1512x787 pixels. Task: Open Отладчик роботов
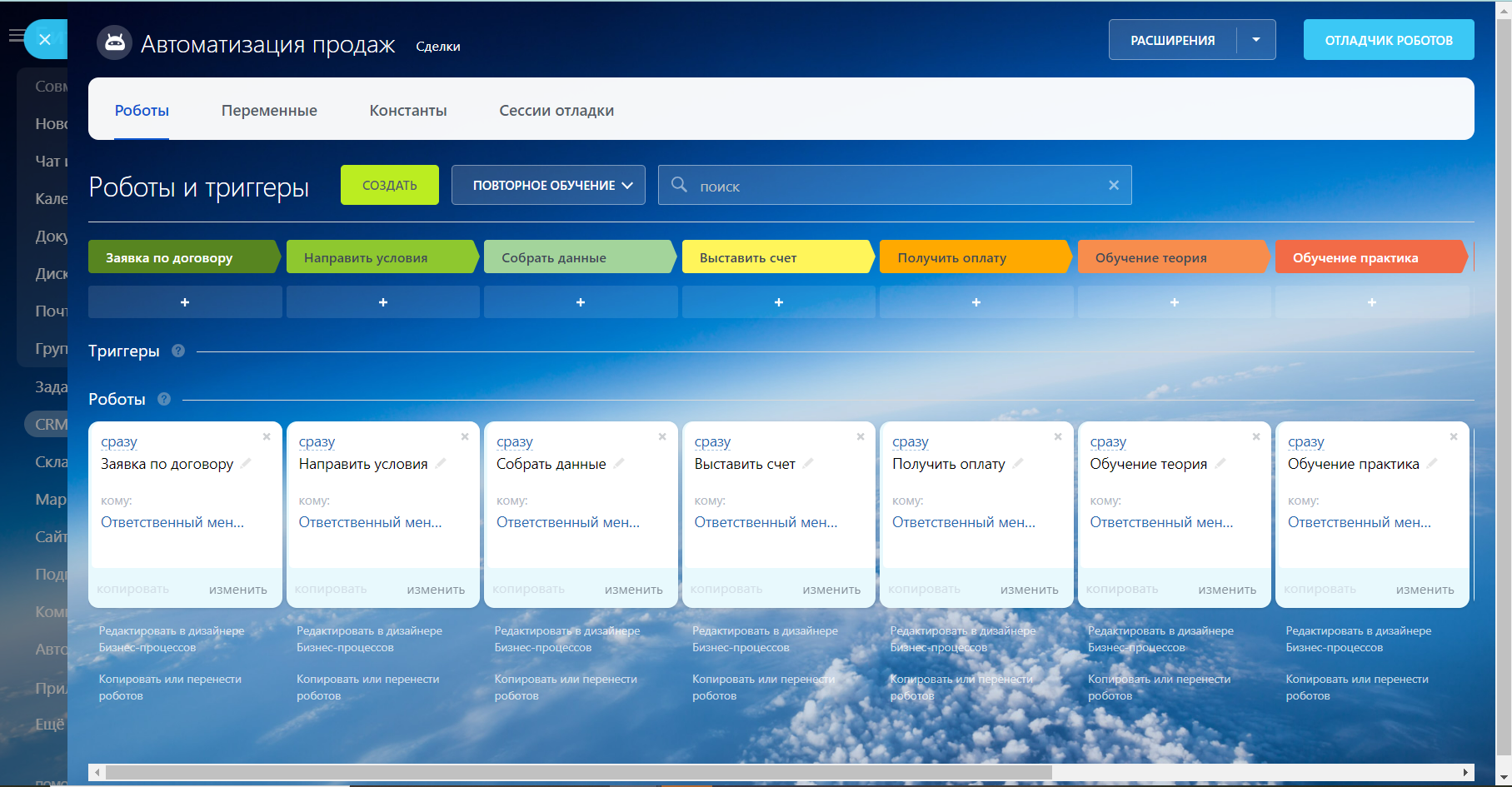(1388, 40)
